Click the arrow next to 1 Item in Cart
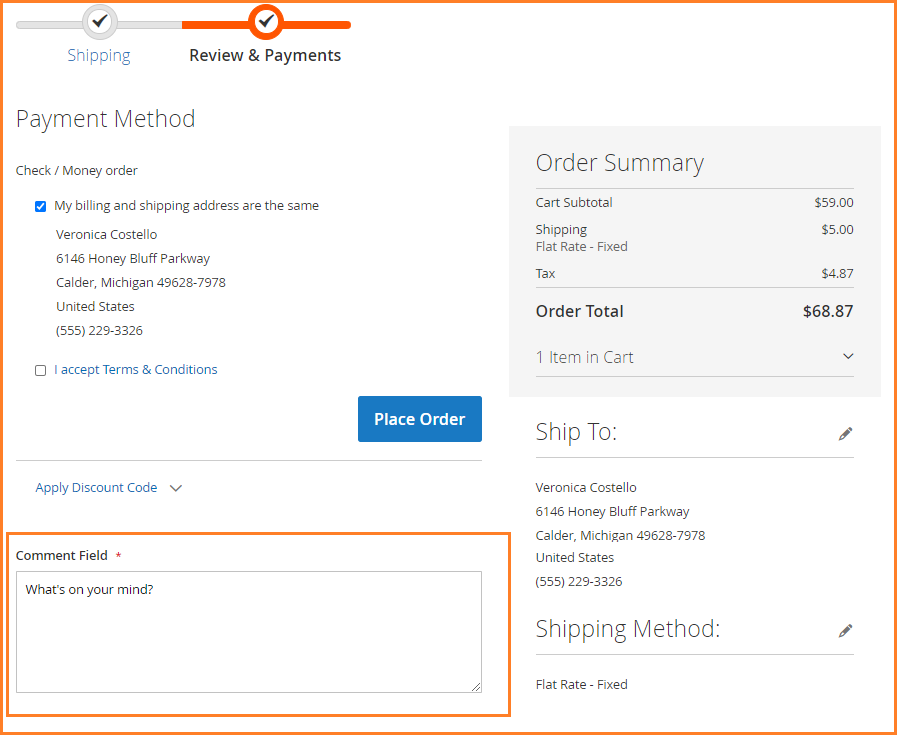The image size is (897, 736). click(848, 356)
